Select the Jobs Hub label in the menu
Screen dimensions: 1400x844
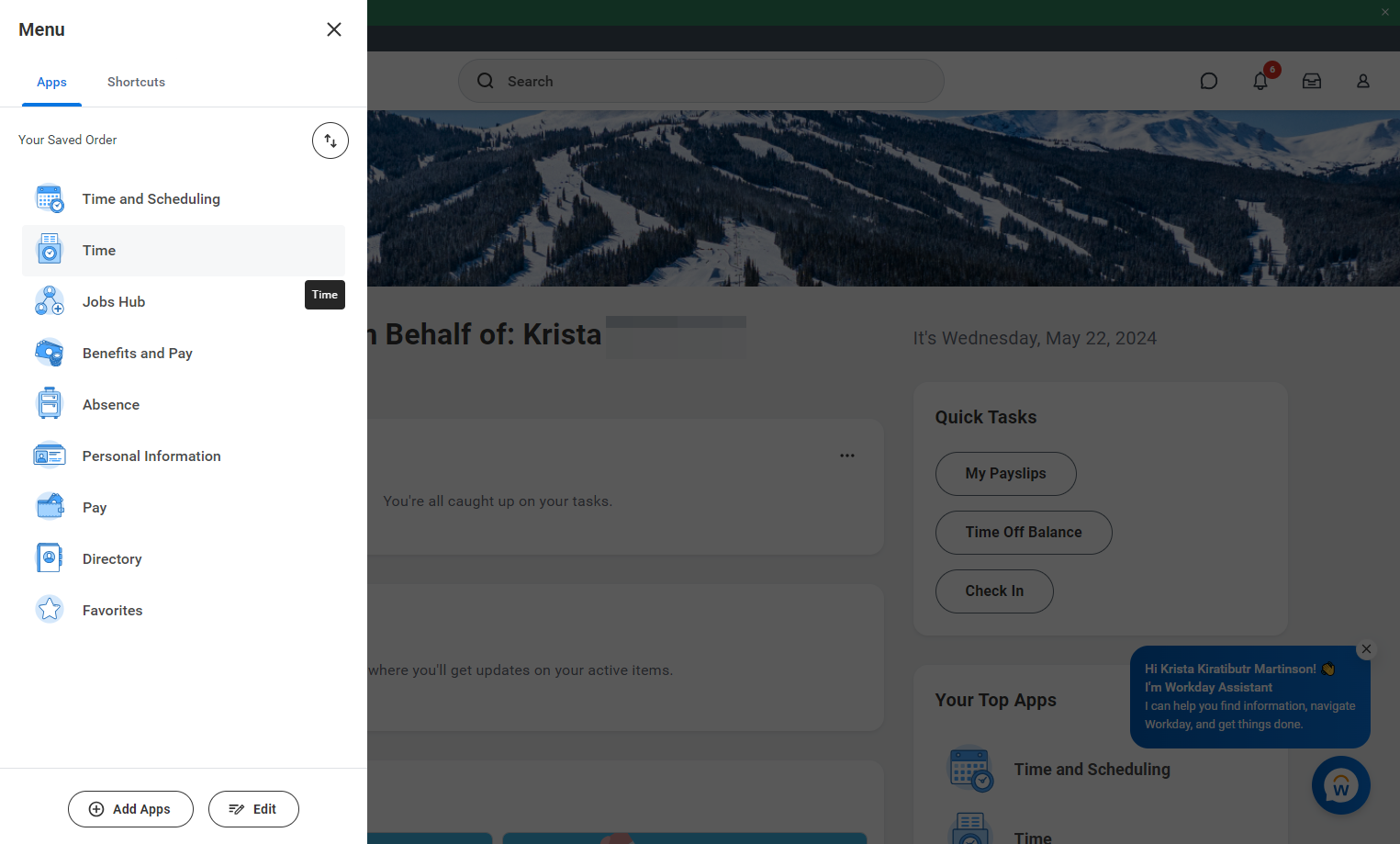point(114,302)
